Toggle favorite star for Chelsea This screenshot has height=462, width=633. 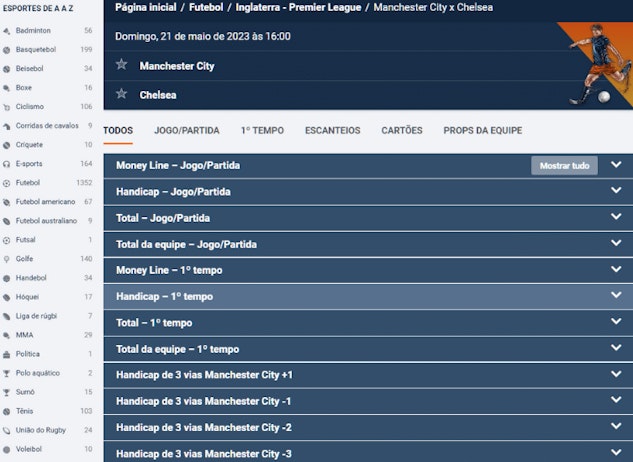click(x=122, y=94)
